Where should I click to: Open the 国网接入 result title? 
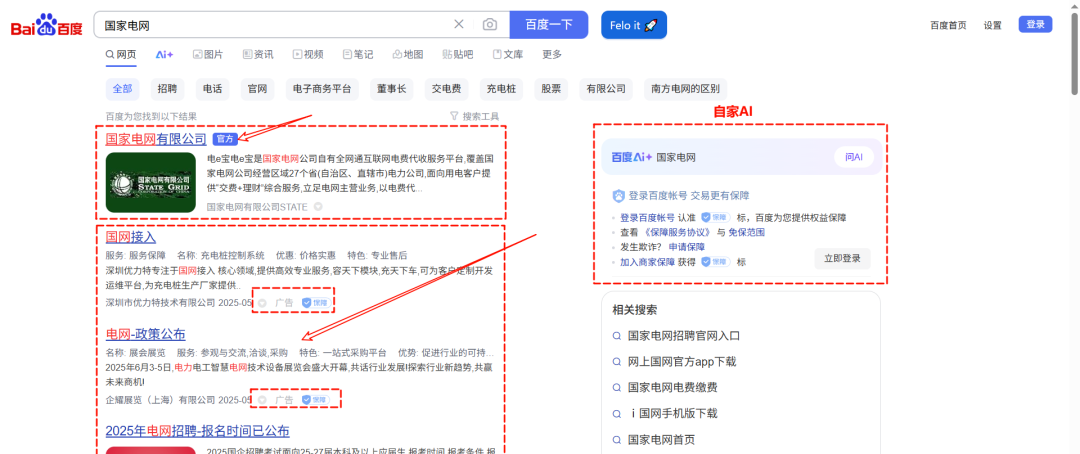coord(131,238)
